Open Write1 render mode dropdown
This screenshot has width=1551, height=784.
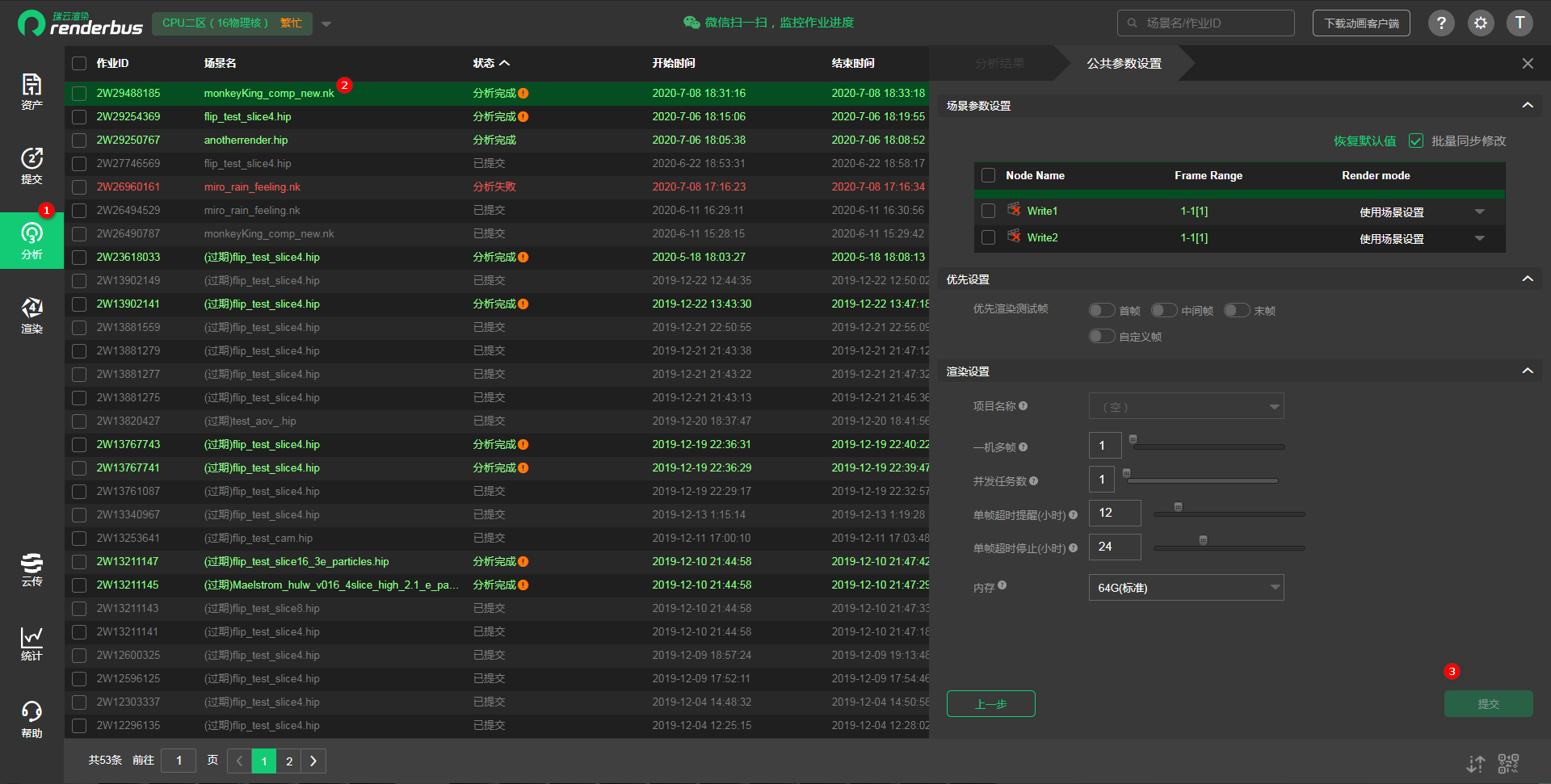[1480, 212]
